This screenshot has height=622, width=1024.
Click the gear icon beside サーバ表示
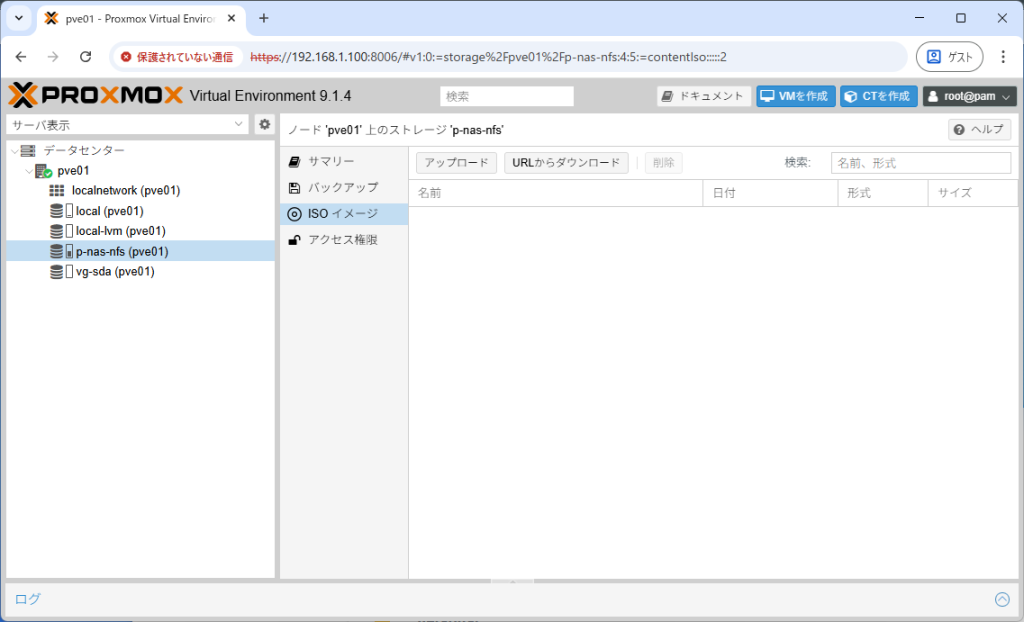click(x=263, y=124)
